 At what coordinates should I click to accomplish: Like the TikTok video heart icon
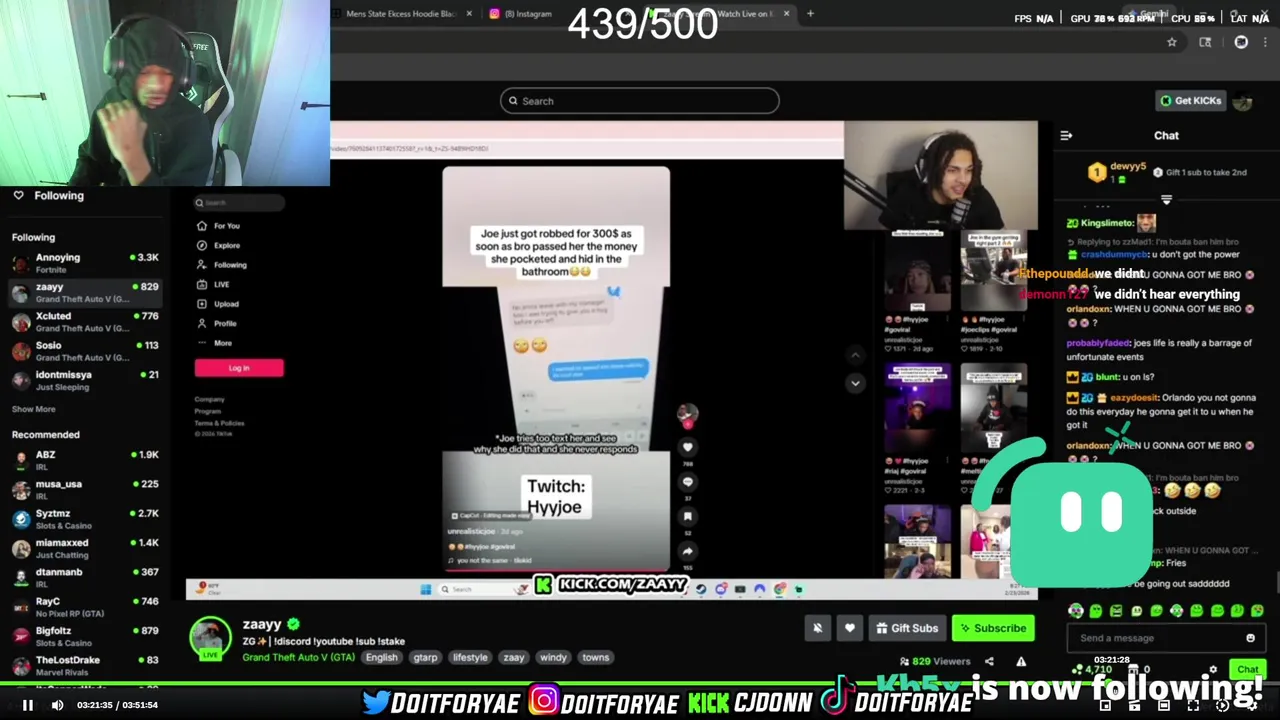[x=687, y=447]
